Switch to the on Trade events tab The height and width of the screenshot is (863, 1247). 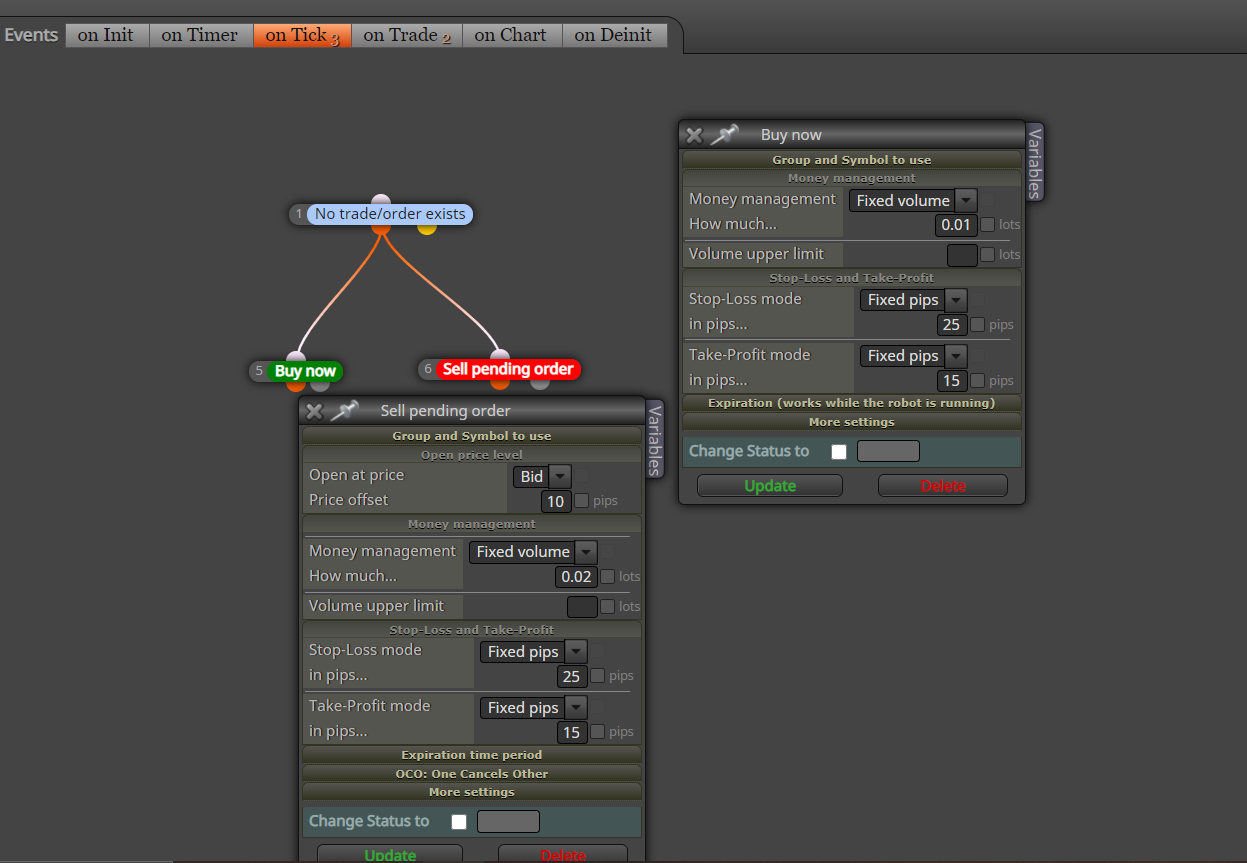click(x=407, y=35)
